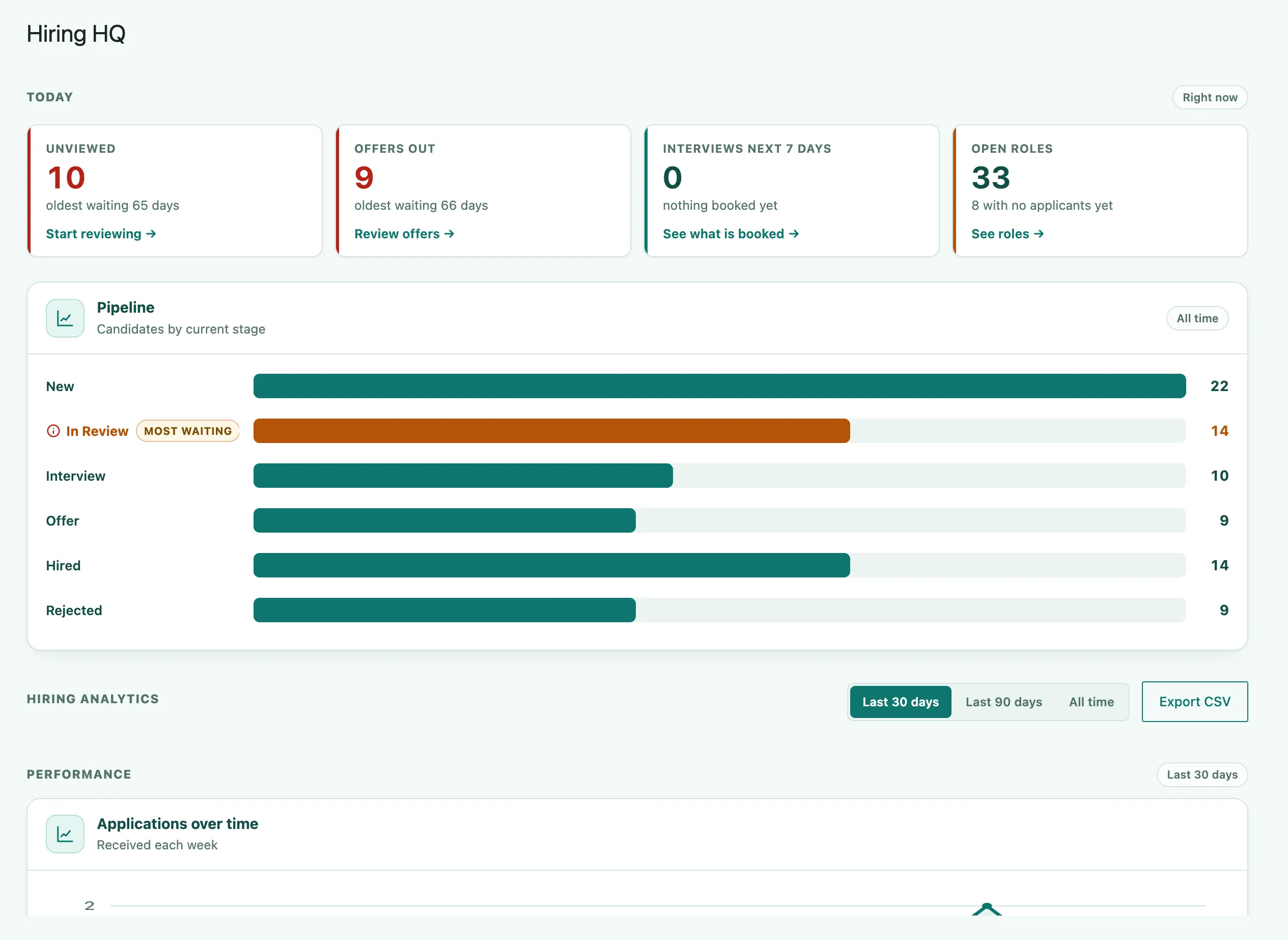Image resolution: width=1288 pixels, height=940 pixels.
Task: Click '8 with no applicants yet' text
Action: (1042, 205)
